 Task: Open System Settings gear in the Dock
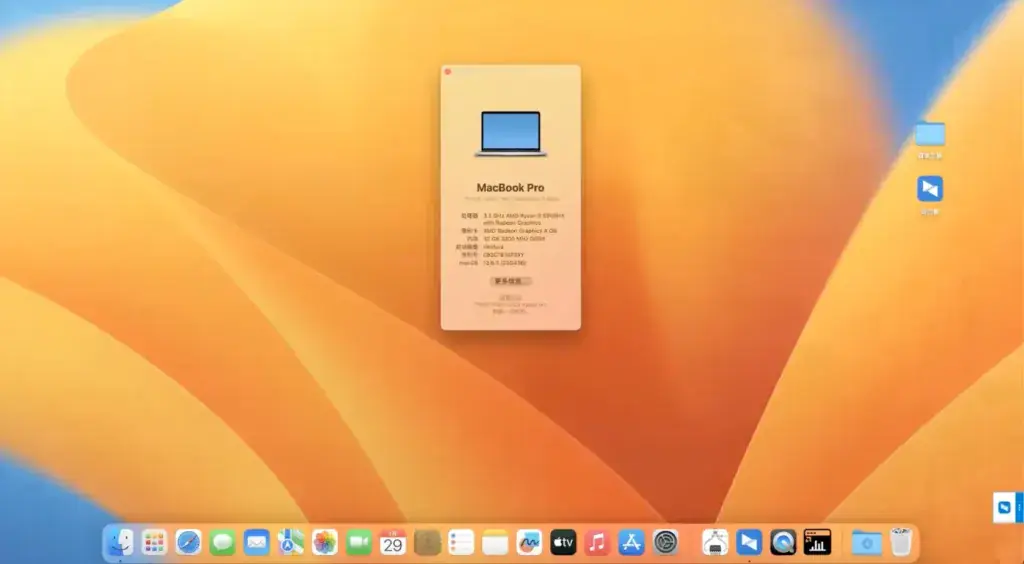[665, 542]
